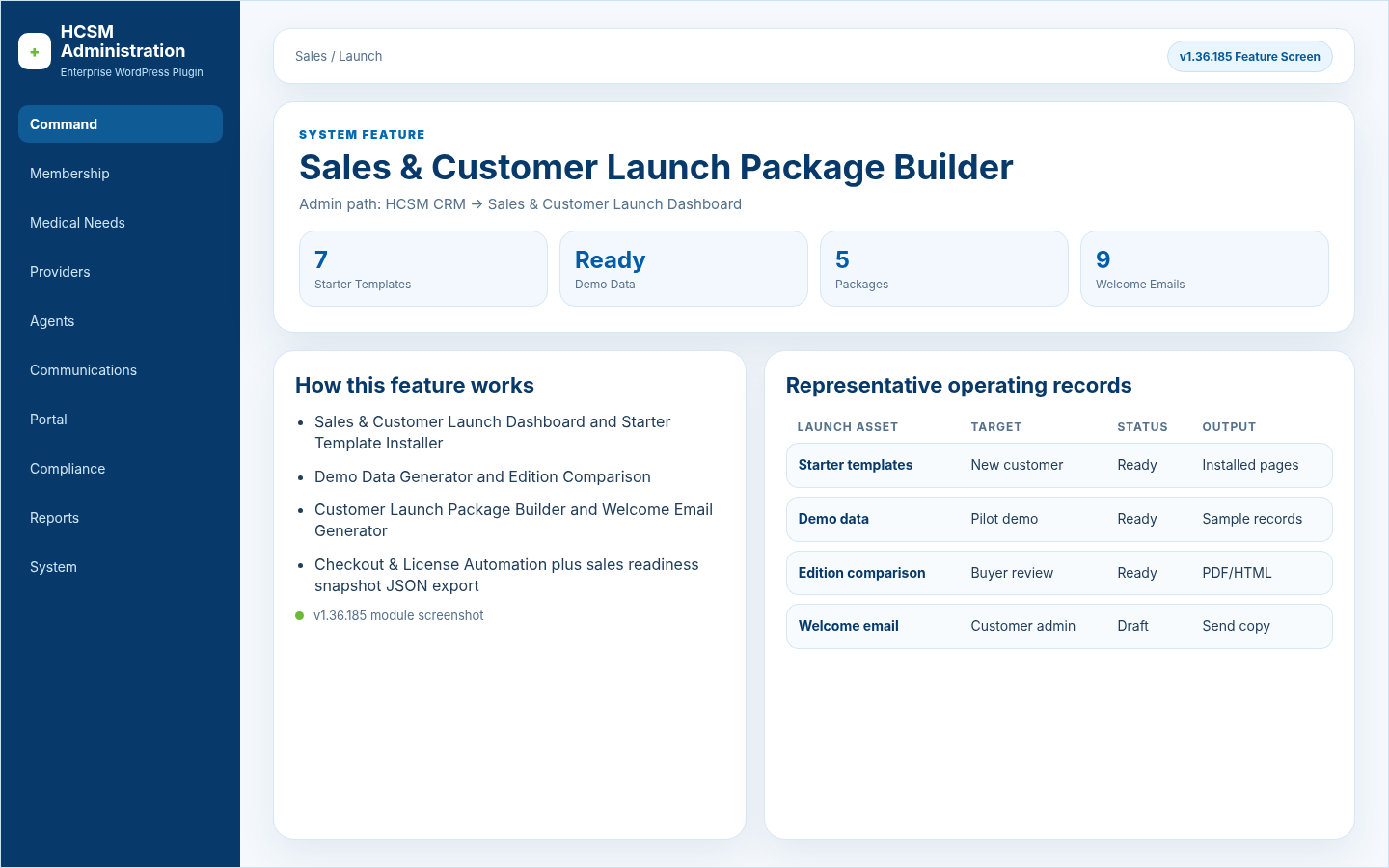Image resolution: width=1389 pixels, height=868 pixels.
Task: Click the 'PDF/HTML' output cell
Action: click(1237, 573)
